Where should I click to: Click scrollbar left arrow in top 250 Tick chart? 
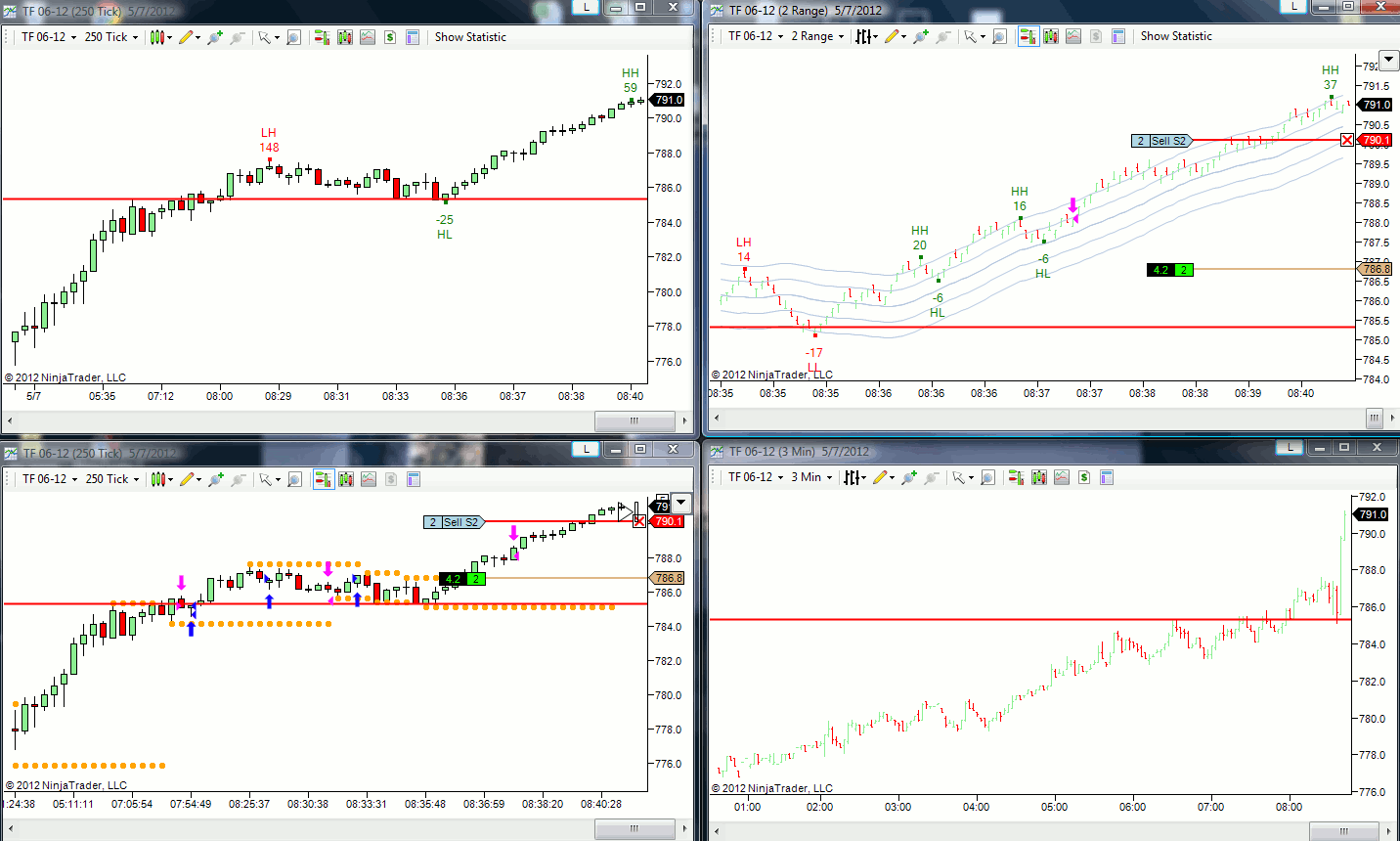[9, 420]
